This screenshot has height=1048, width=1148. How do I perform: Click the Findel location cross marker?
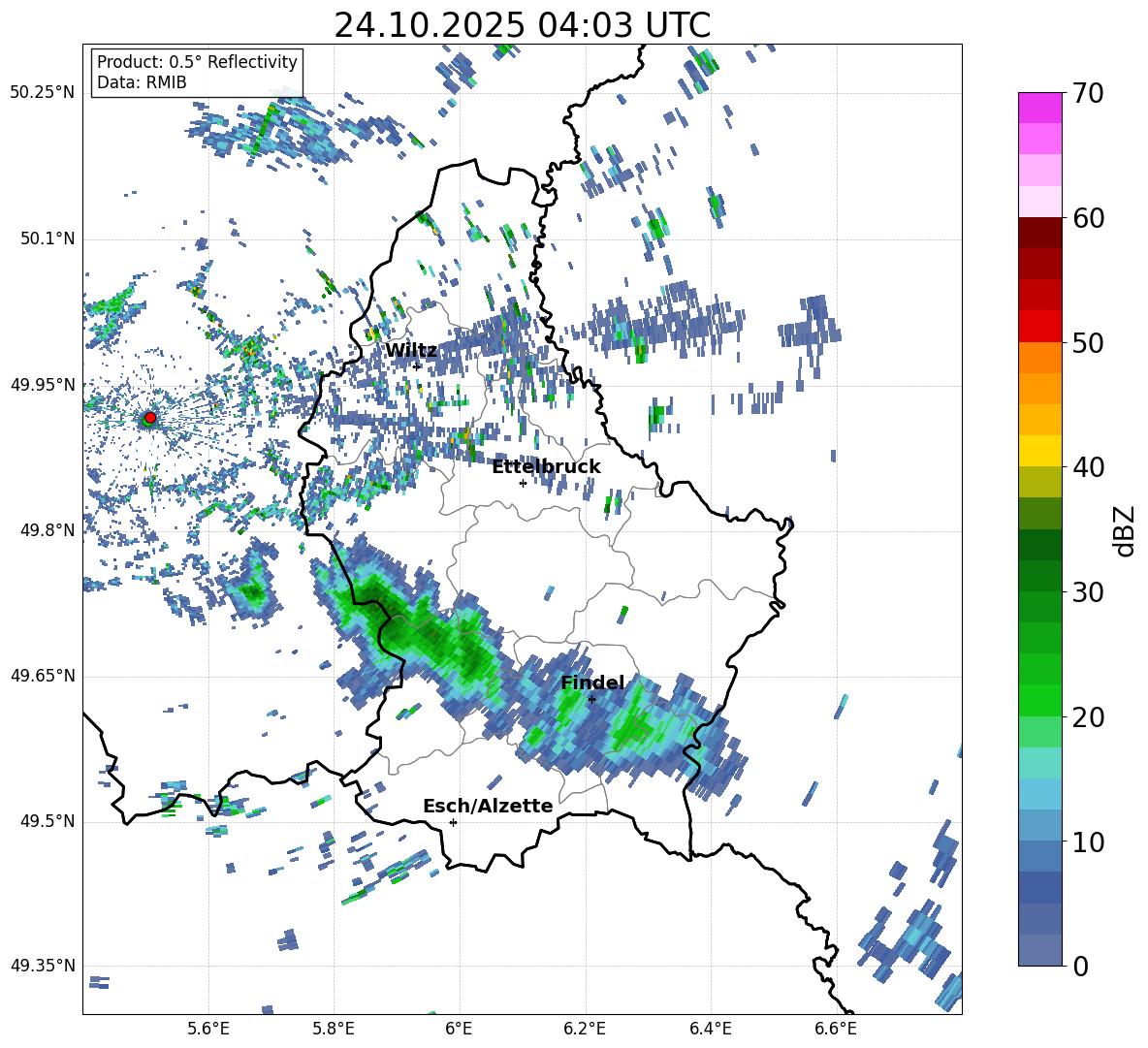click(x=591, y=700)
